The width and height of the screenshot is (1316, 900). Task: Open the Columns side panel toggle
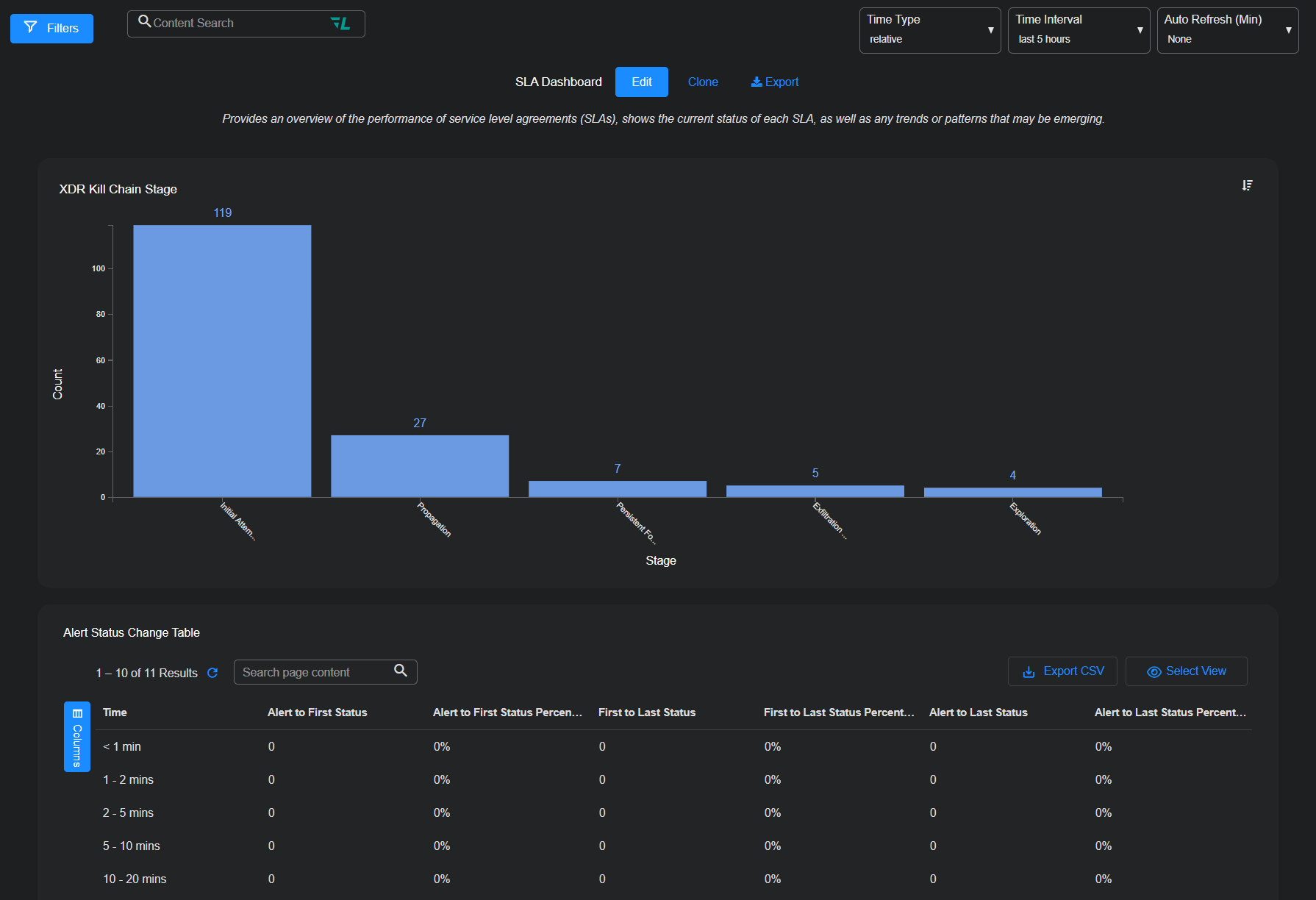(77, 736)
